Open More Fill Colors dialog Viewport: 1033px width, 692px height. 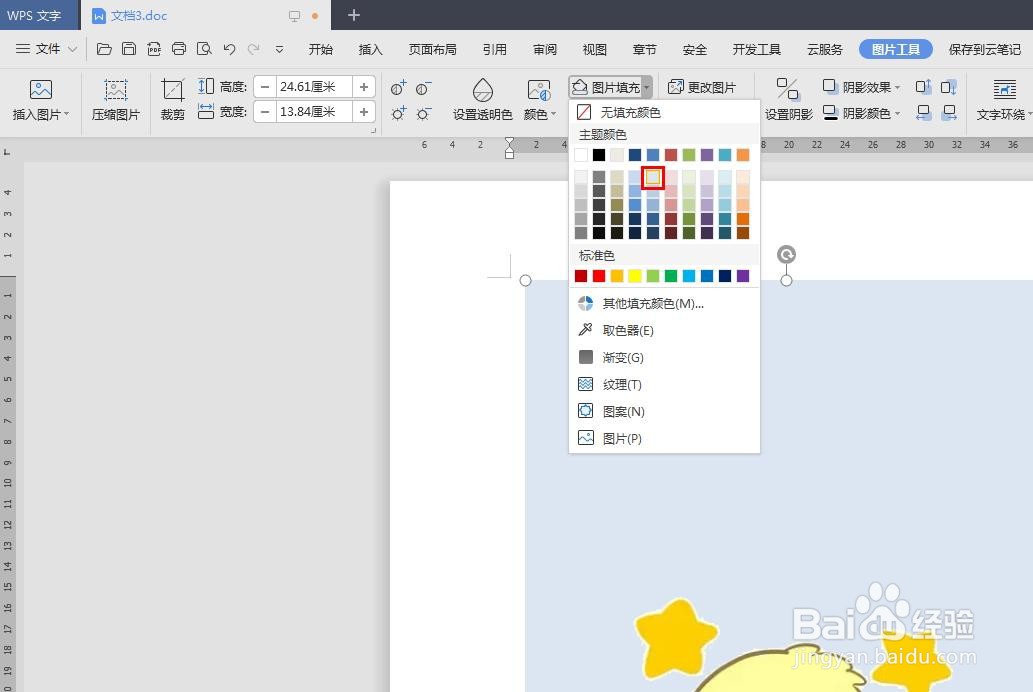point(664,303)
